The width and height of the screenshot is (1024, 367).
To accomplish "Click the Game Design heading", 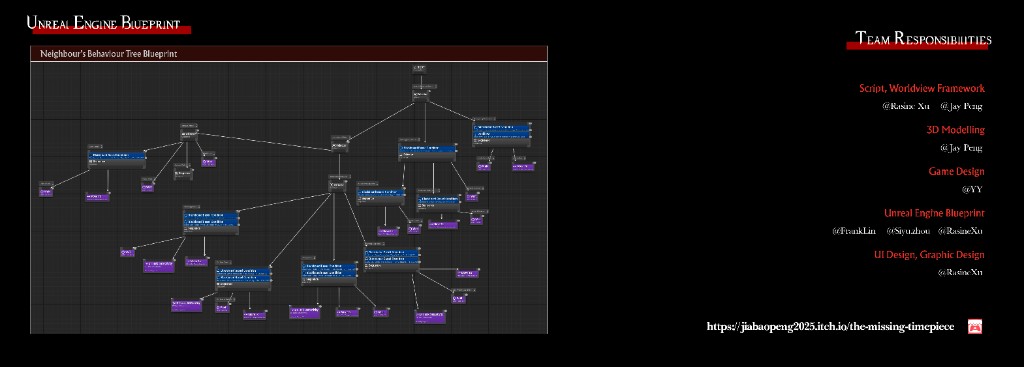I will tap(956, 172).
